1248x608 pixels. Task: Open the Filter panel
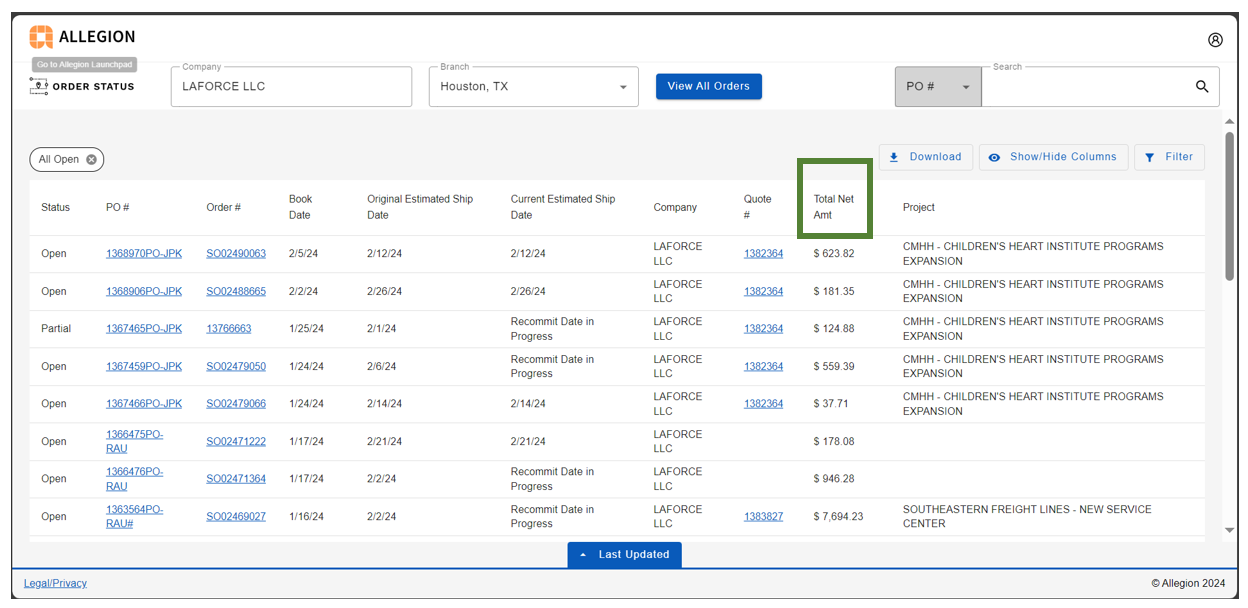pyautogui.click(x=1169, y=157)
